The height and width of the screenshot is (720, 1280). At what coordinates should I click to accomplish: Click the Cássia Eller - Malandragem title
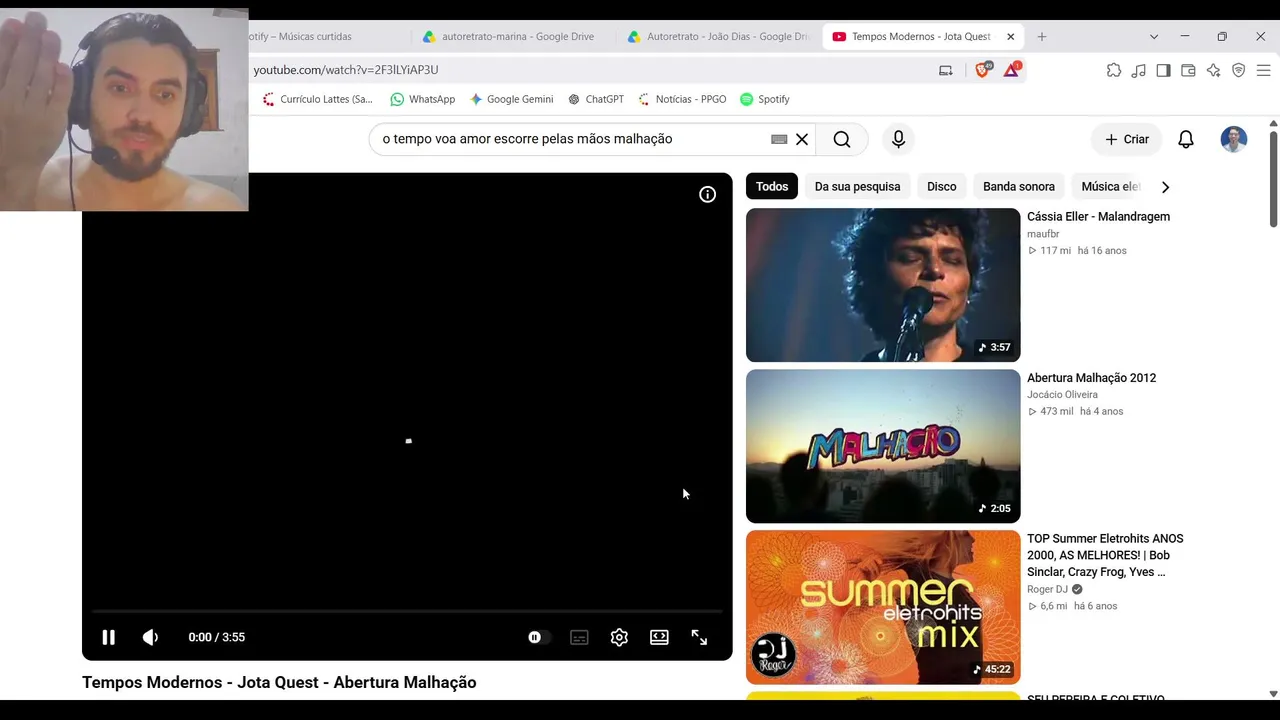1098,216
